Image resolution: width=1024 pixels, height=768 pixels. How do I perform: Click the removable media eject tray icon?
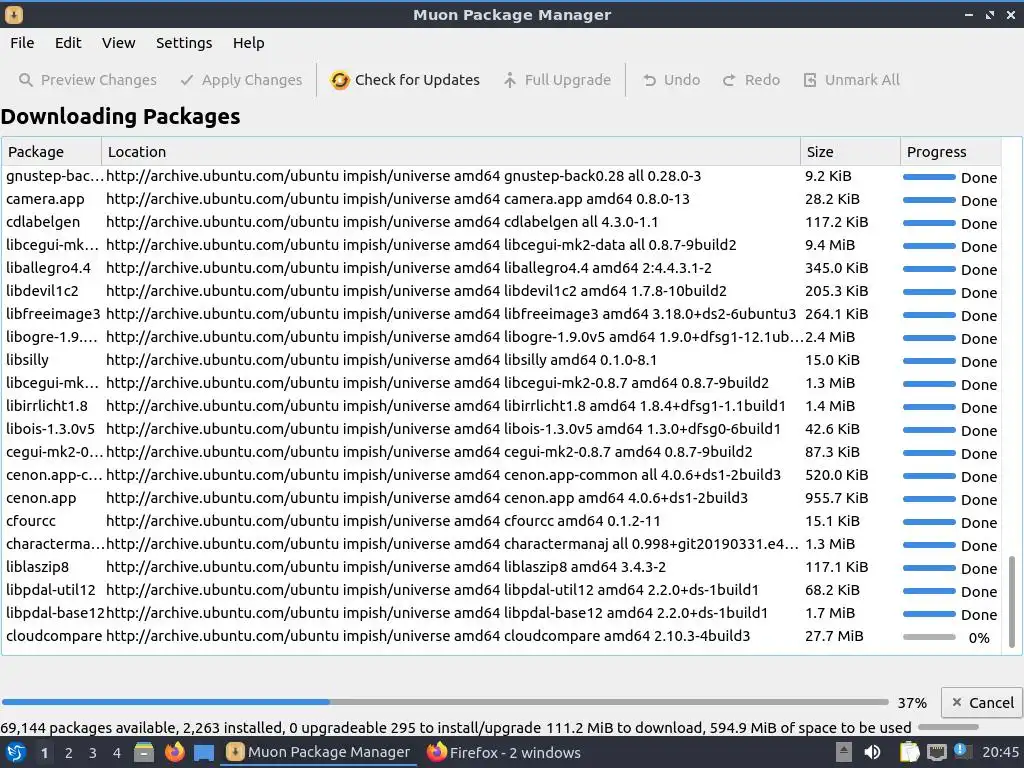[843, 753]
